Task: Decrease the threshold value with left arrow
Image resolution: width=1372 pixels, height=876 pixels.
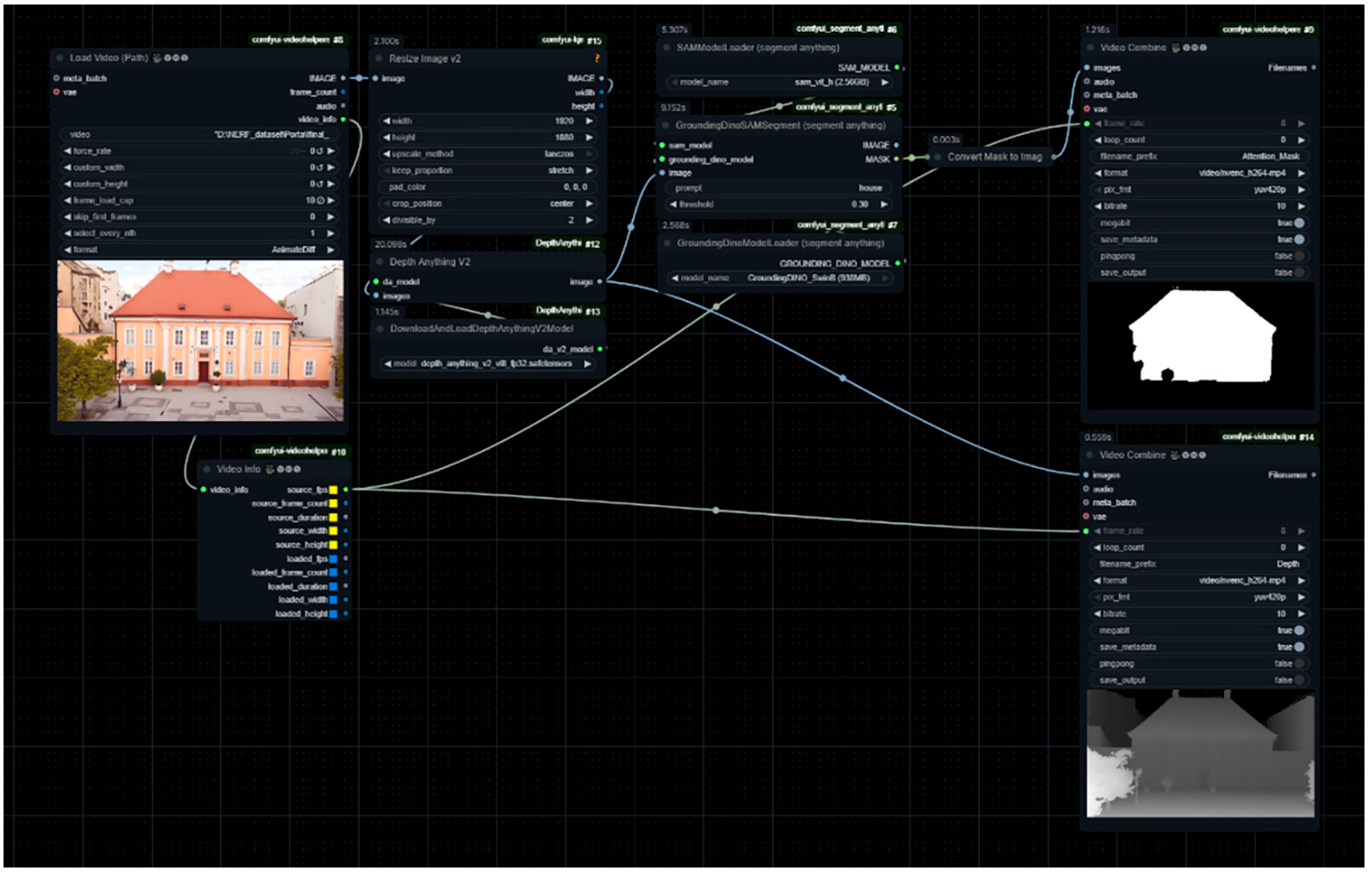Action: (673, 204)
